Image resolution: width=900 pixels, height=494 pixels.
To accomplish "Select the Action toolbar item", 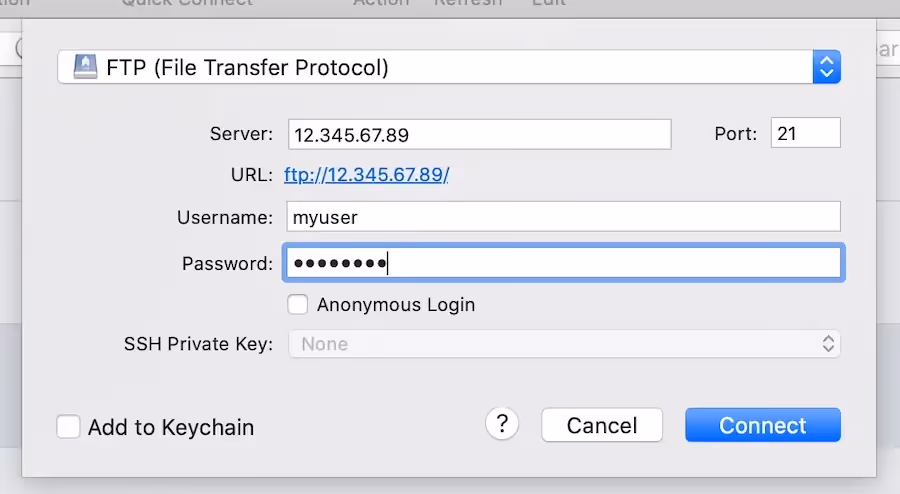I will click(381, 3).
